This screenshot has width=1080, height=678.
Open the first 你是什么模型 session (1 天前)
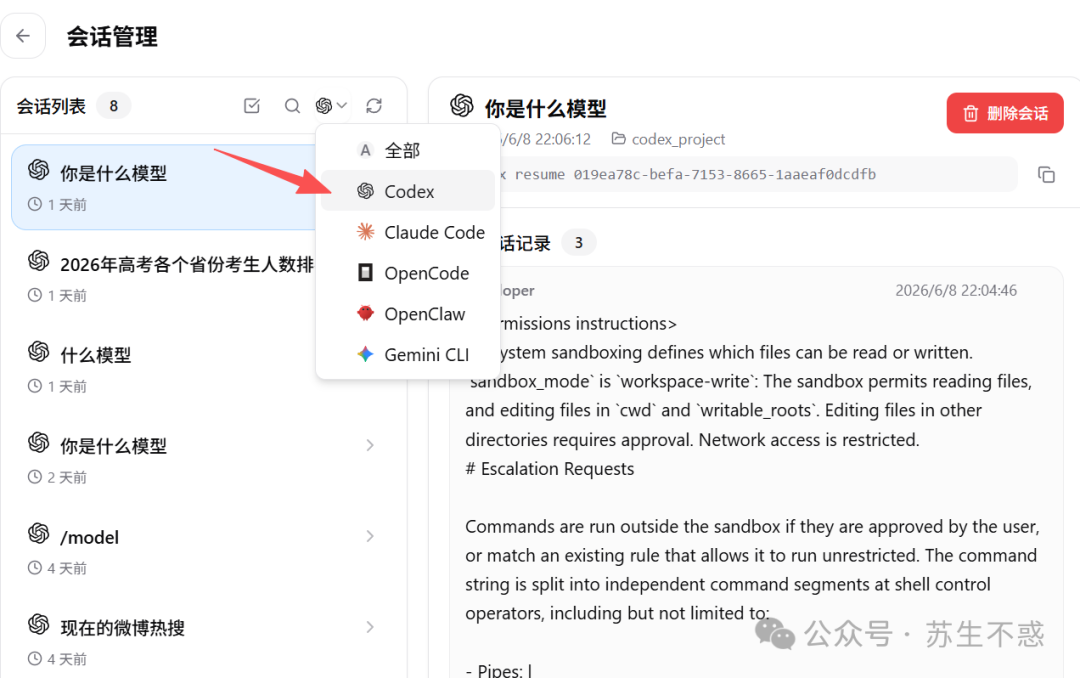coord(164,187)
